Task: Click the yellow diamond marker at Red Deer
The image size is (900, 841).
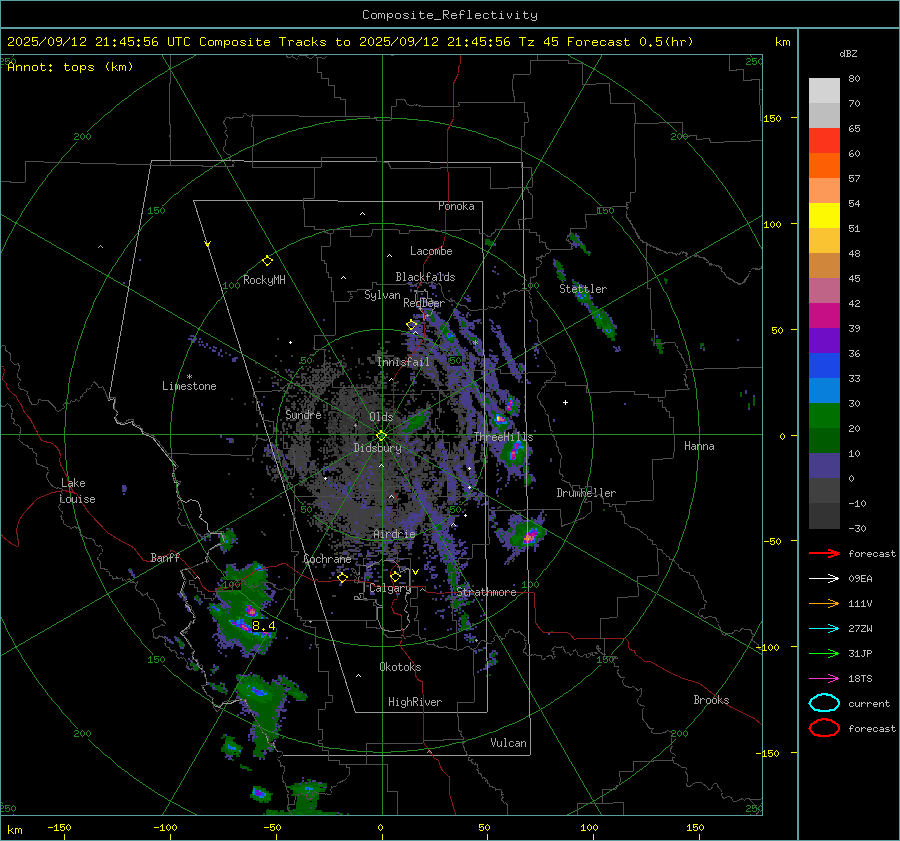Action: 411,325
